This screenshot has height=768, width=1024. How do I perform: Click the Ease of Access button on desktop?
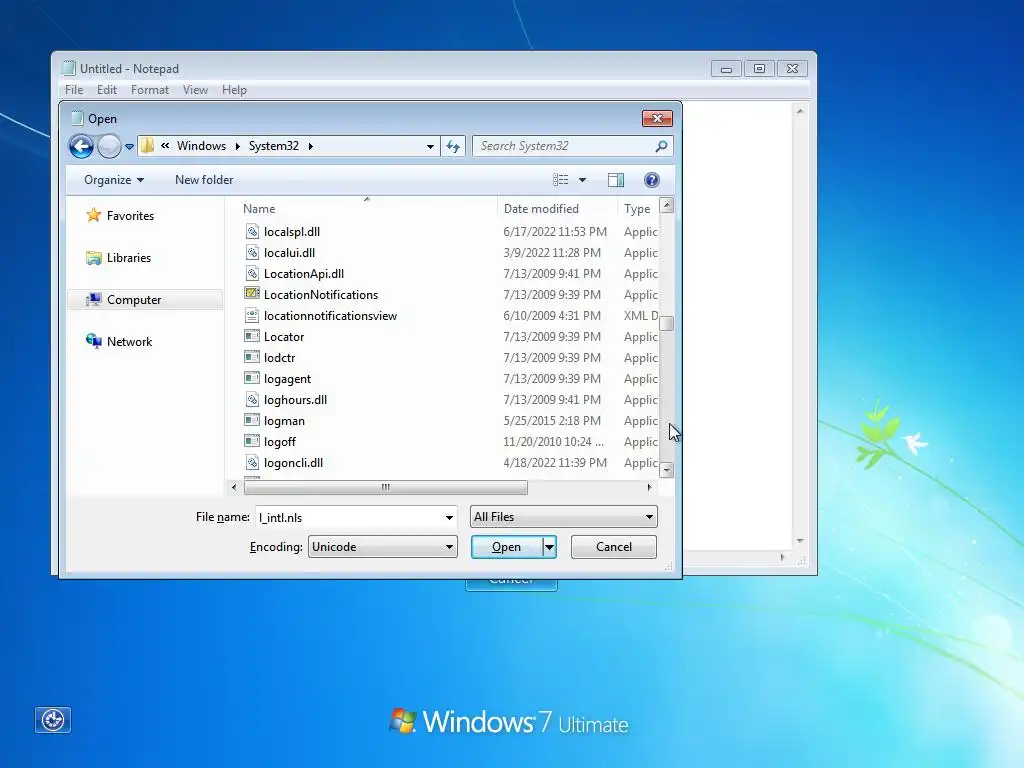[53, 720]
